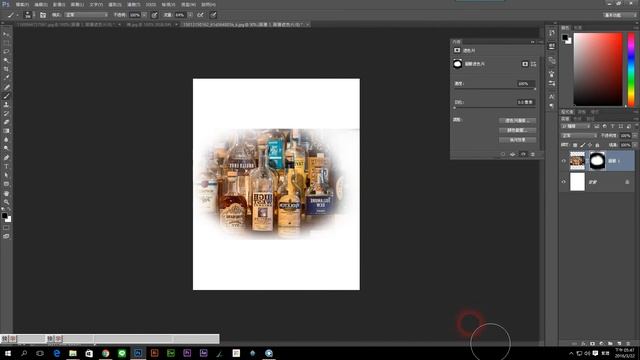640x360 pixels.
Task: Open the layer filter kind dropdown
Action: (x=576, y=127)
